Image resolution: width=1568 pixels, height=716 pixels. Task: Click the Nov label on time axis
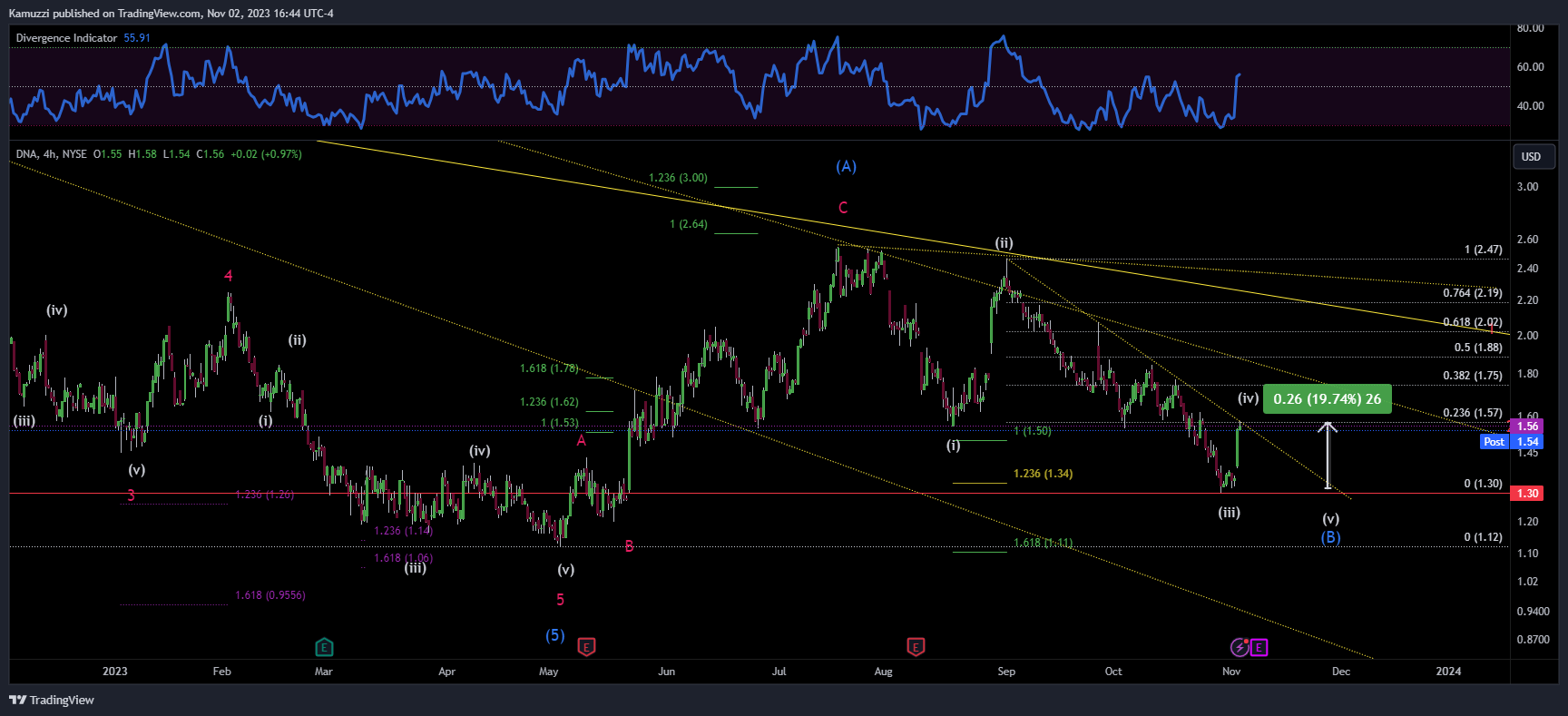[x=1231, y=672]
